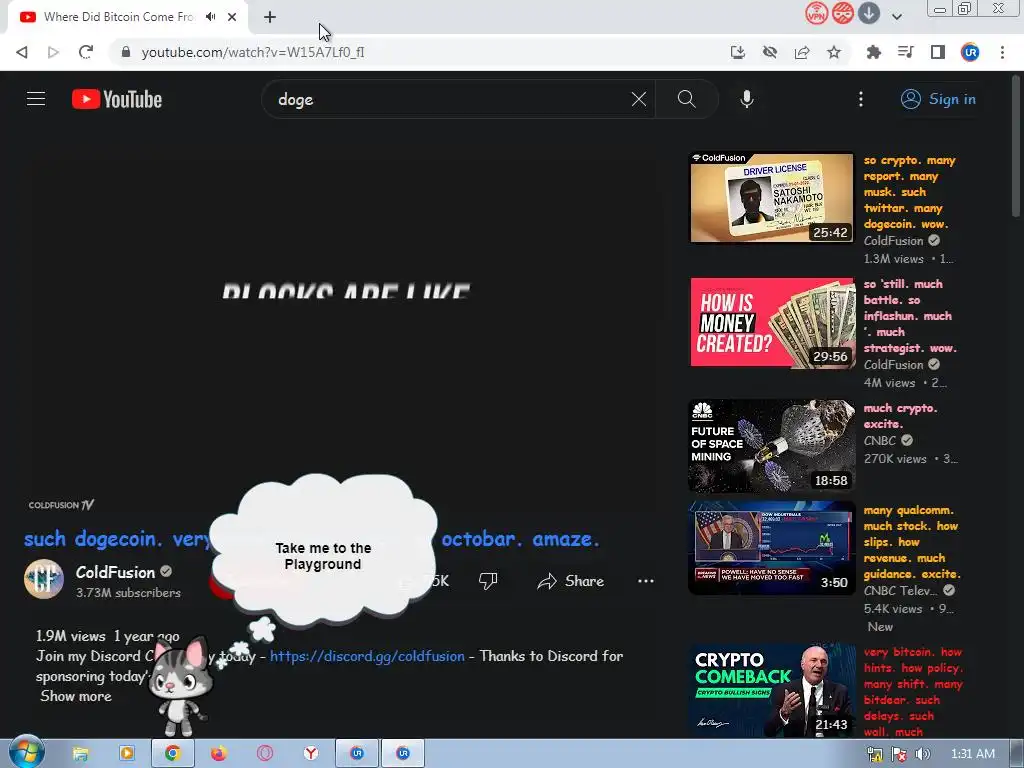
Task: Open title 'so crypto. many report. many musk'
Action: click(910, 192)
